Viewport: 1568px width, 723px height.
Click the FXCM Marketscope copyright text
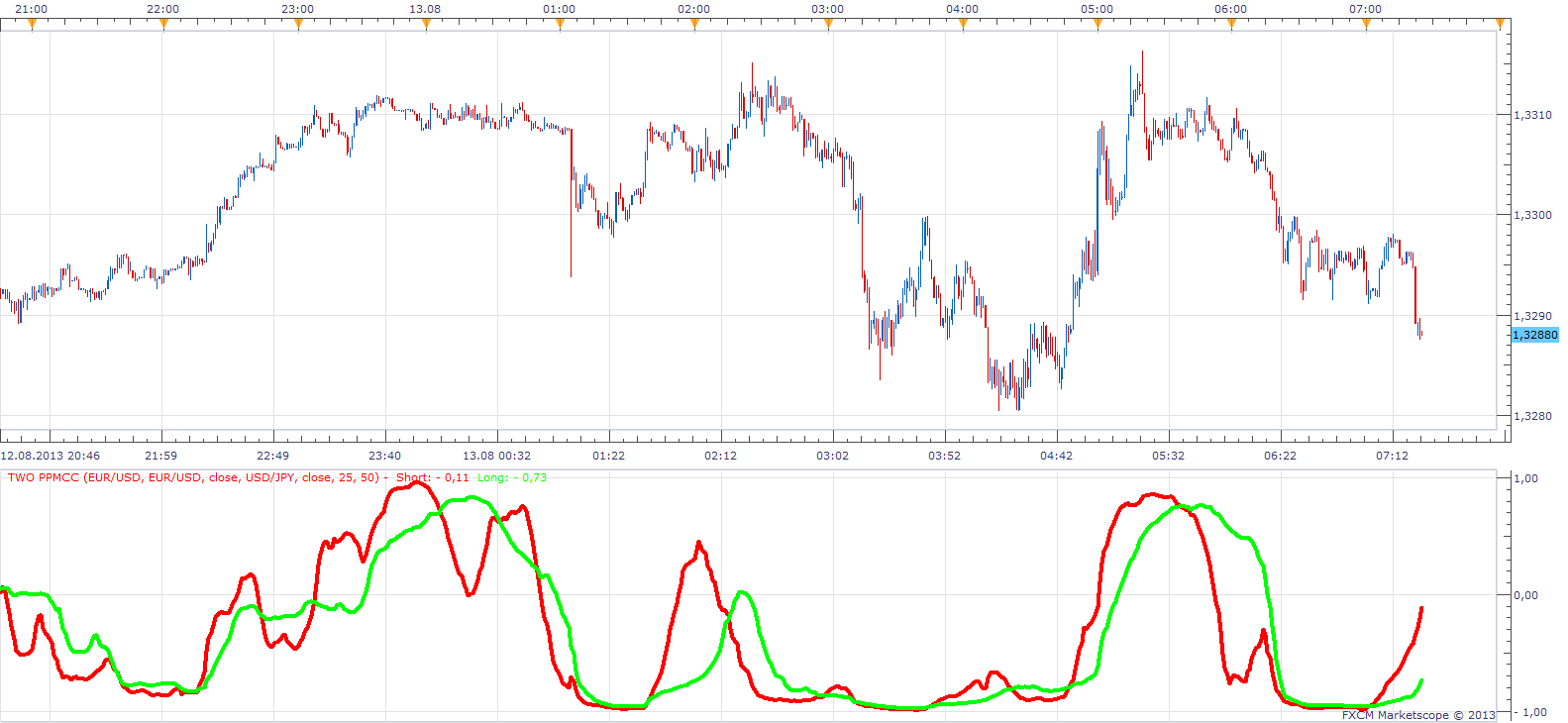(x=1418, y=715)
